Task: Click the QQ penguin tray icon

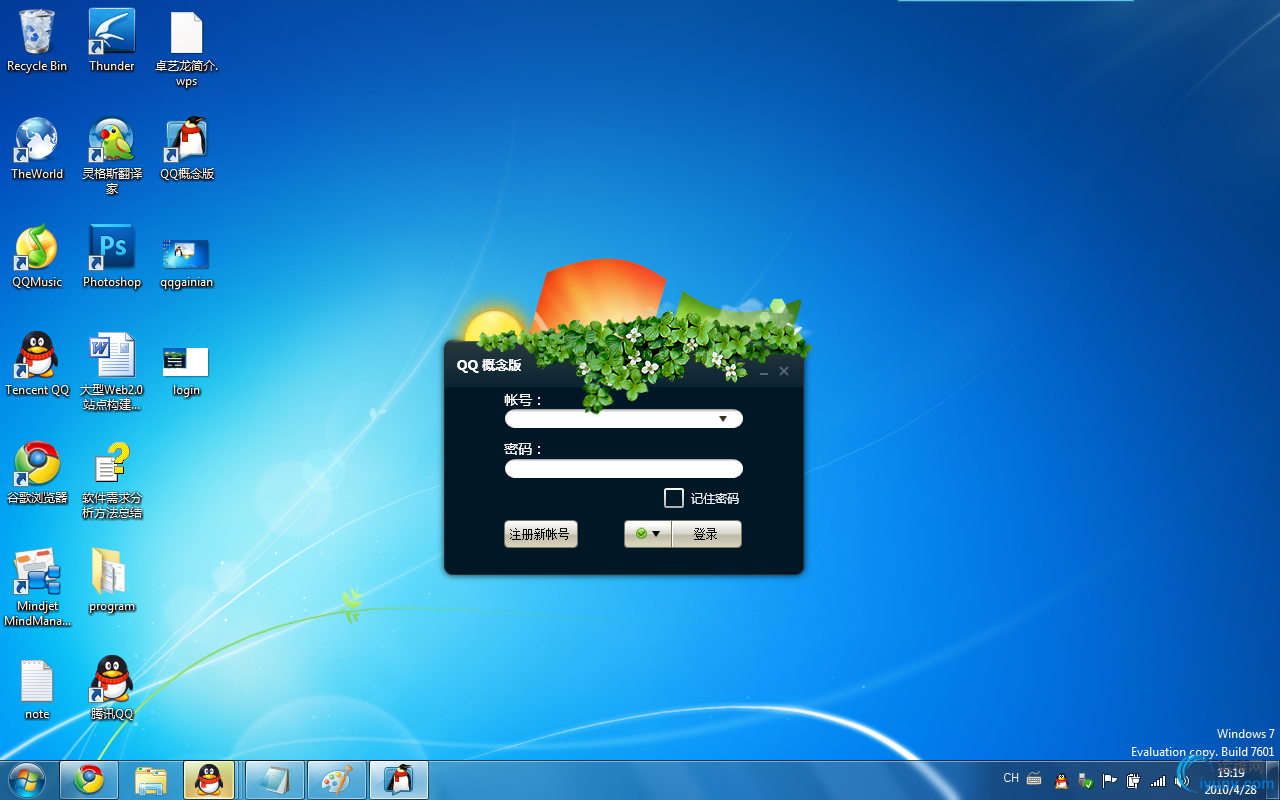Action: 1061,781
